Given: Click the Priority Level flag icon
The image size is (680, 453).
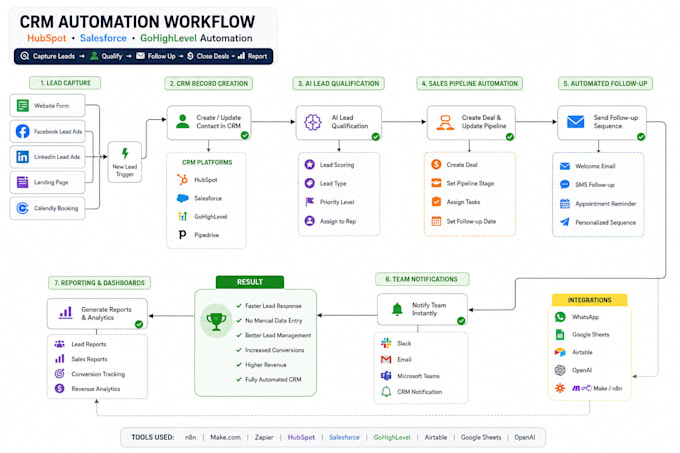Looking at the screenshot, I should [x=310, y=202].
